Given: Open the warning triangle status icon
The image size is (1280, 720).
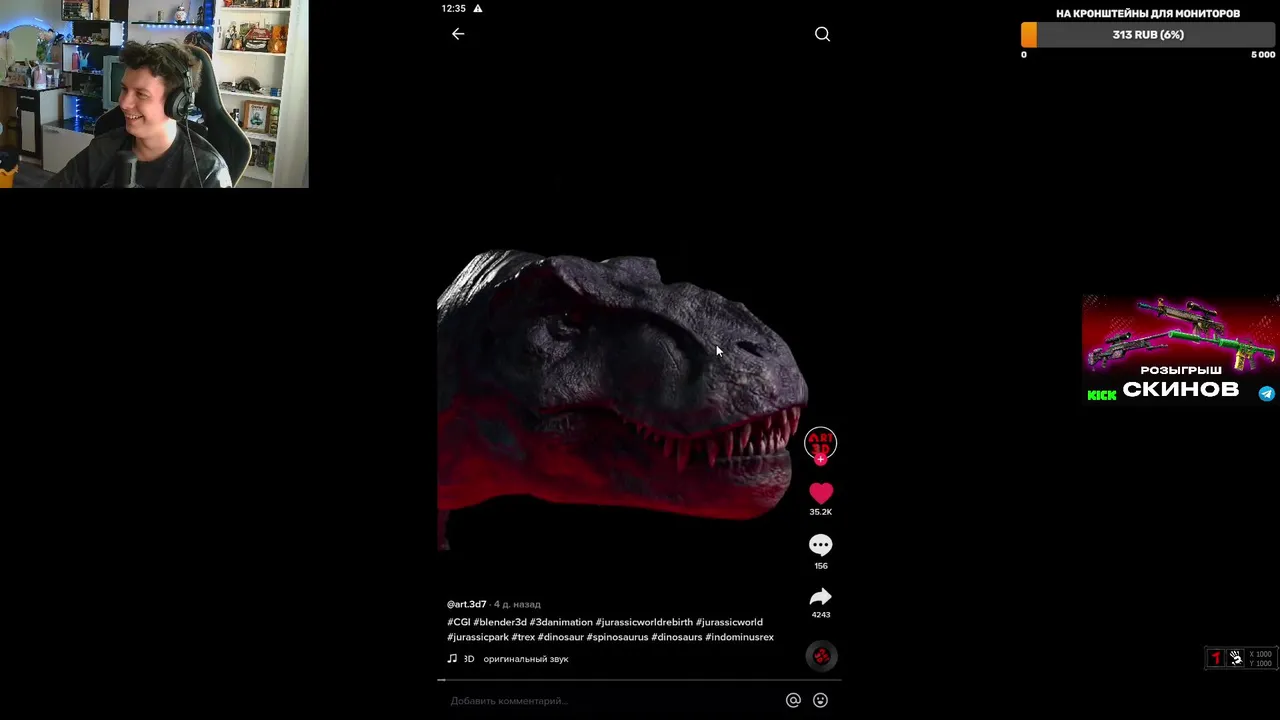Looking at the screenshot, I should (478, 8).
